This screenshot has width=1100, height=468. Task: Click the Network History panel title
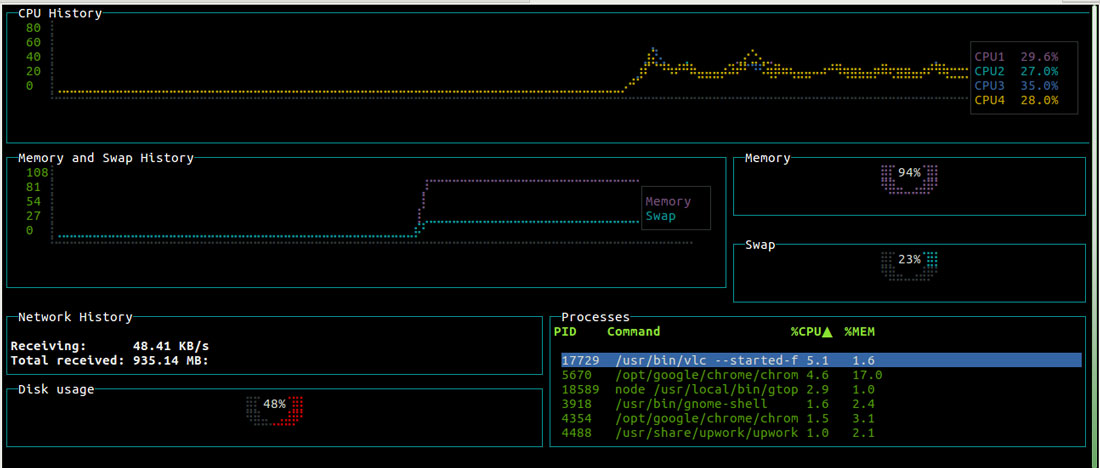tap(75, 317)
